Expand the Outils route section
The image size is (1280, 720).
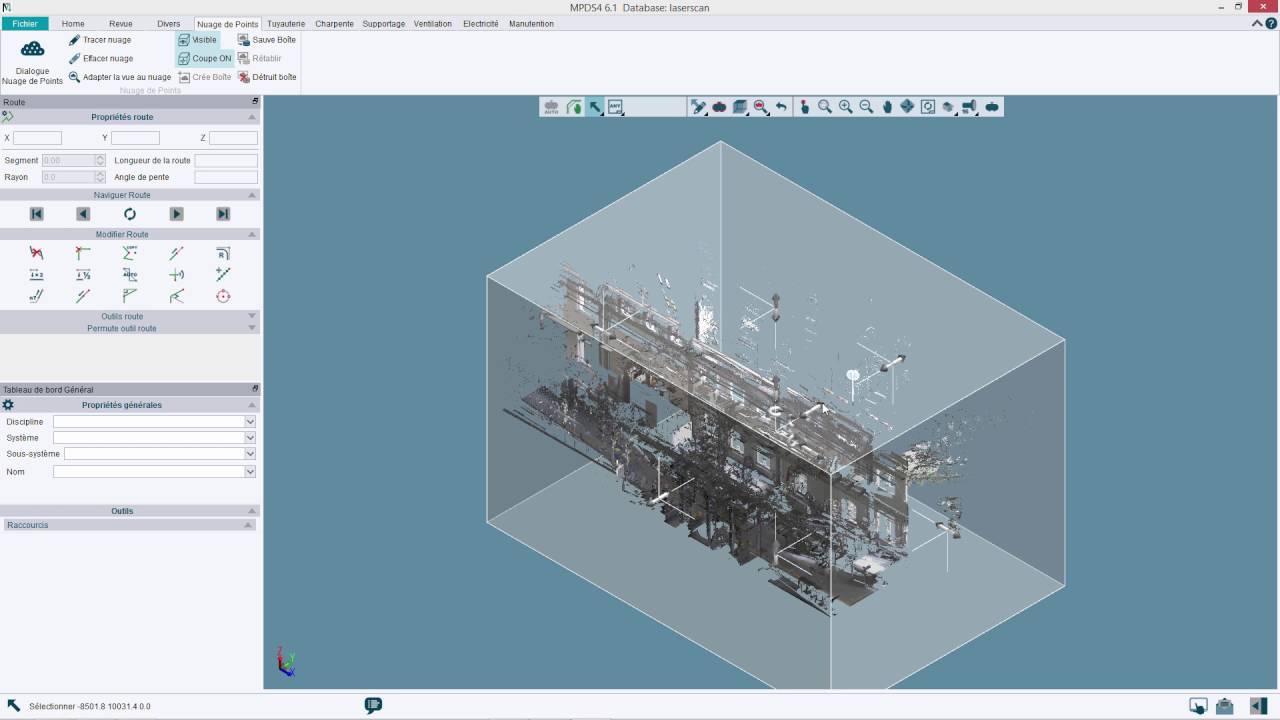[x=252, y=316]
